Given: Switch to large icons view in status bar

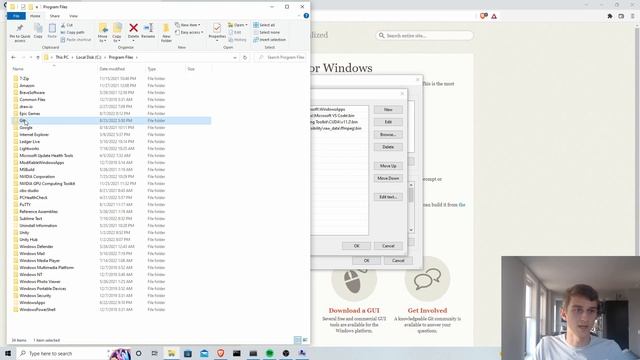Looking at the screenshot, I should pos(305,340).
